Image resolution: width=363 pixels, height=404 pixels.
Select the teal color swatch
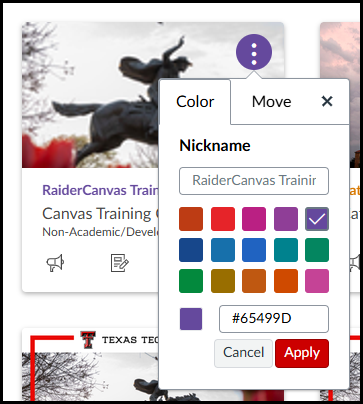point(286,250)
